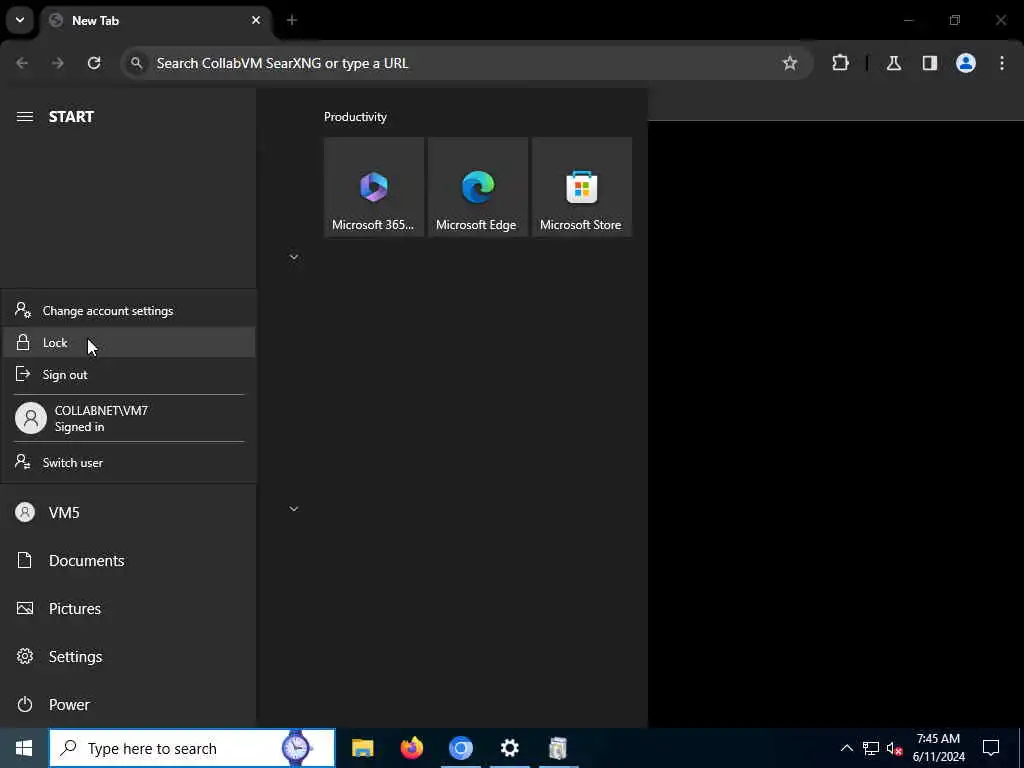Open the Microsoft Store tile
The image size is (1024, 768).
[581, 187]
